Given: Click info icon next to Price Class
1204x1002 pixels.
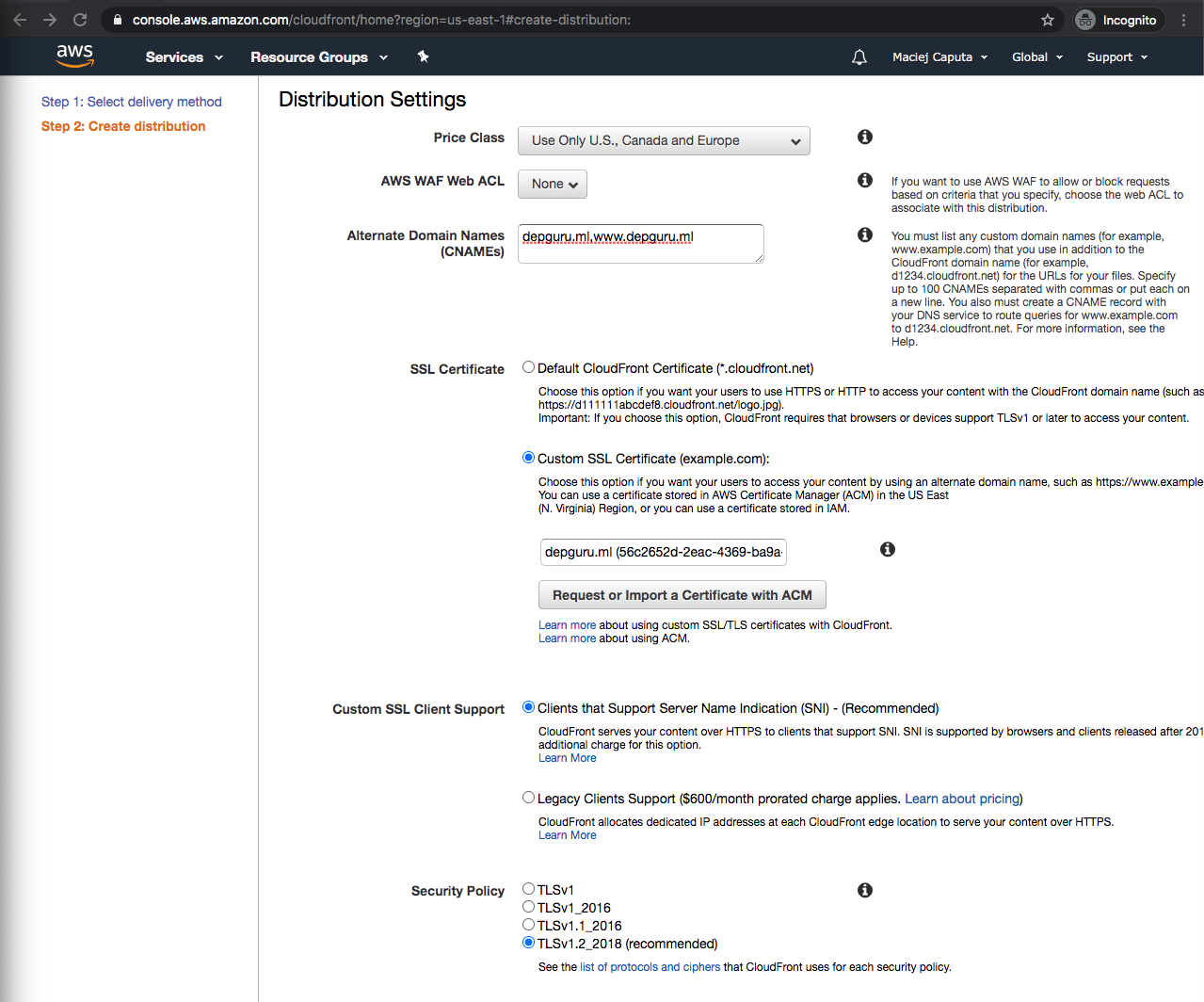Looking at the screenshot, I should click(864, 137).
